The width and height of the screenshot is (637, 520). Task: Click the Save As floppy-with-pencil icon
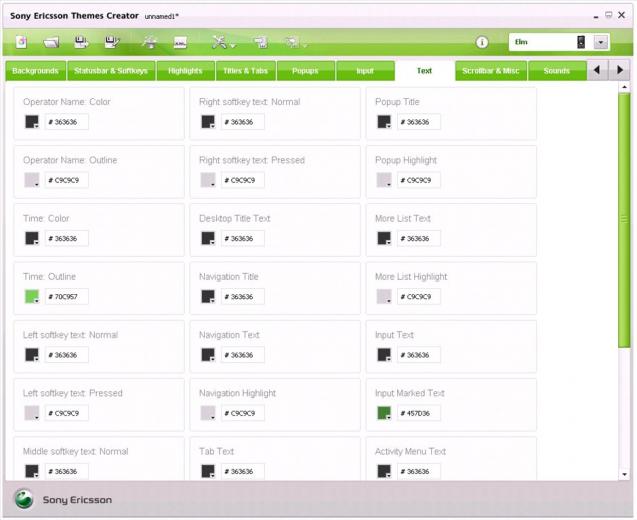click(112, 42)
